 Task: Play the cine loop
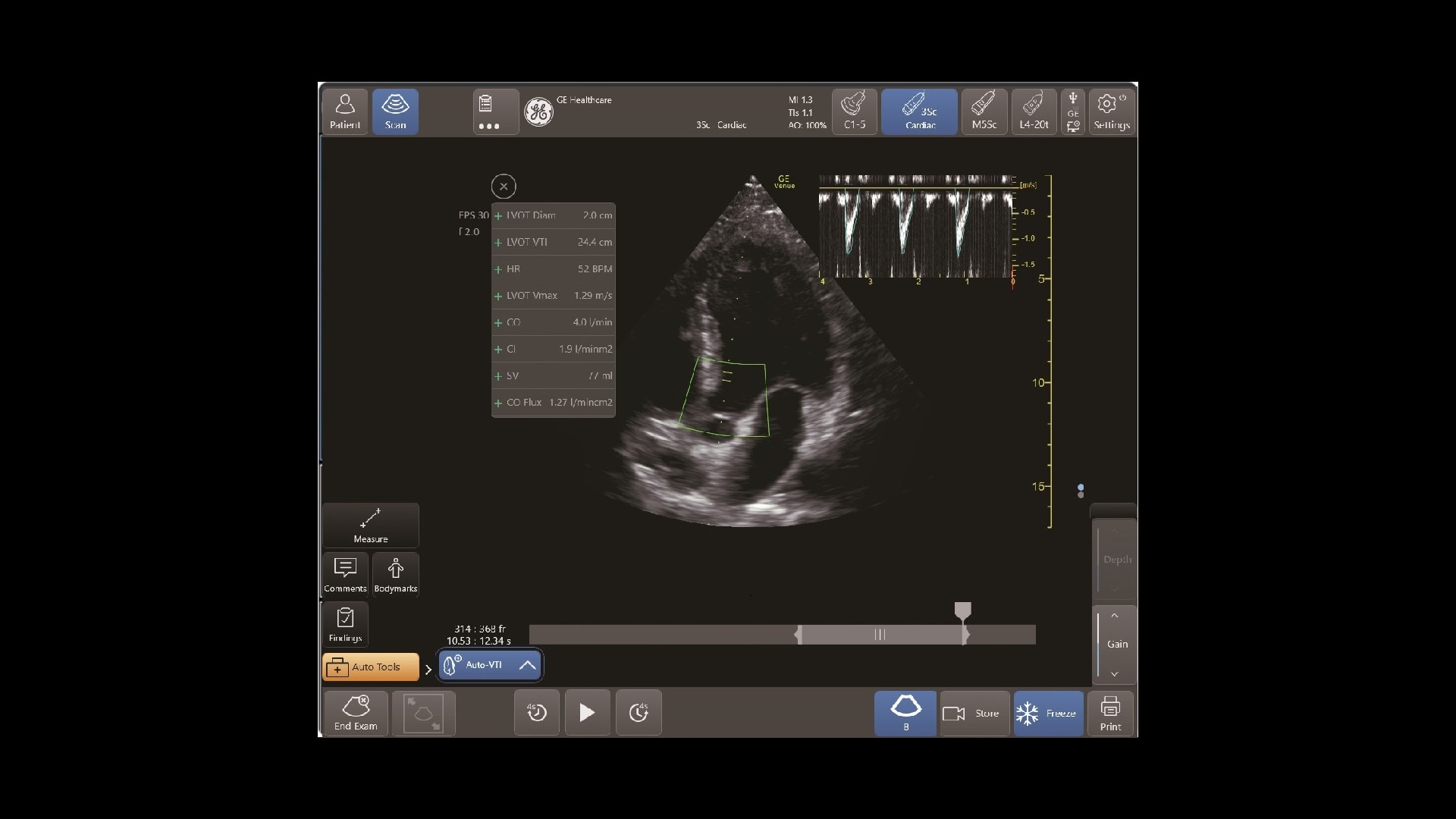pos(587,713)
